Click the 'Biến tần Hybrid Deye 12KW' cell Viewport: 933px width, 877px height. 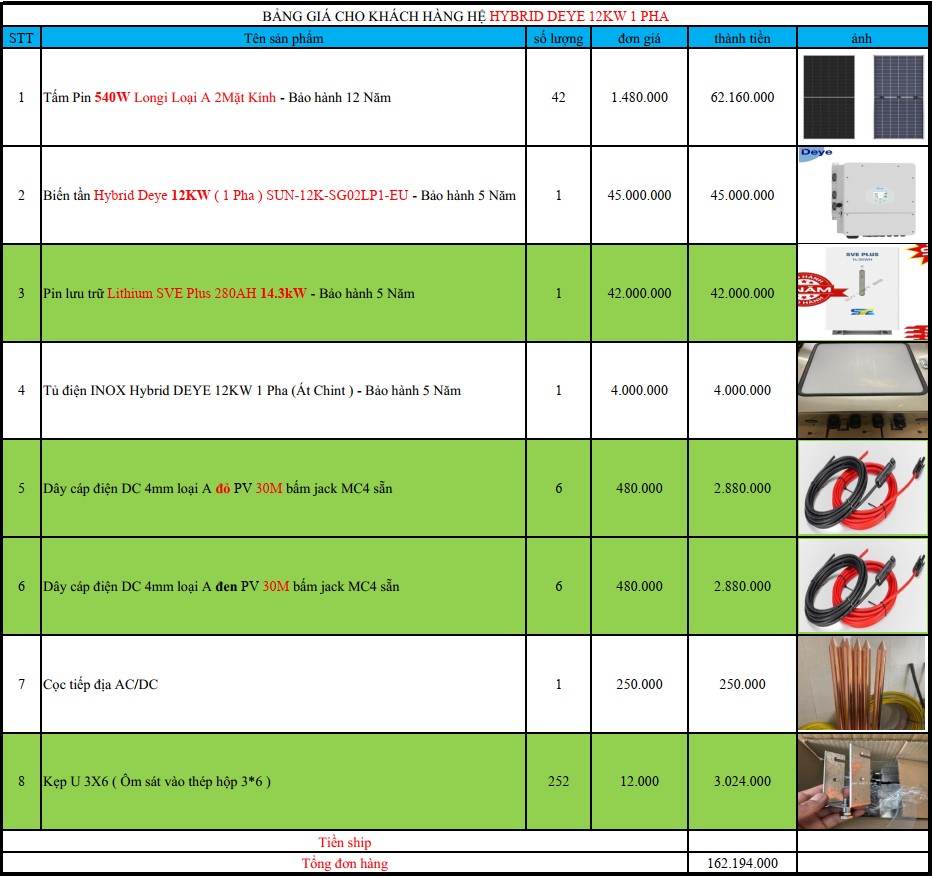(x=284, y=195)
